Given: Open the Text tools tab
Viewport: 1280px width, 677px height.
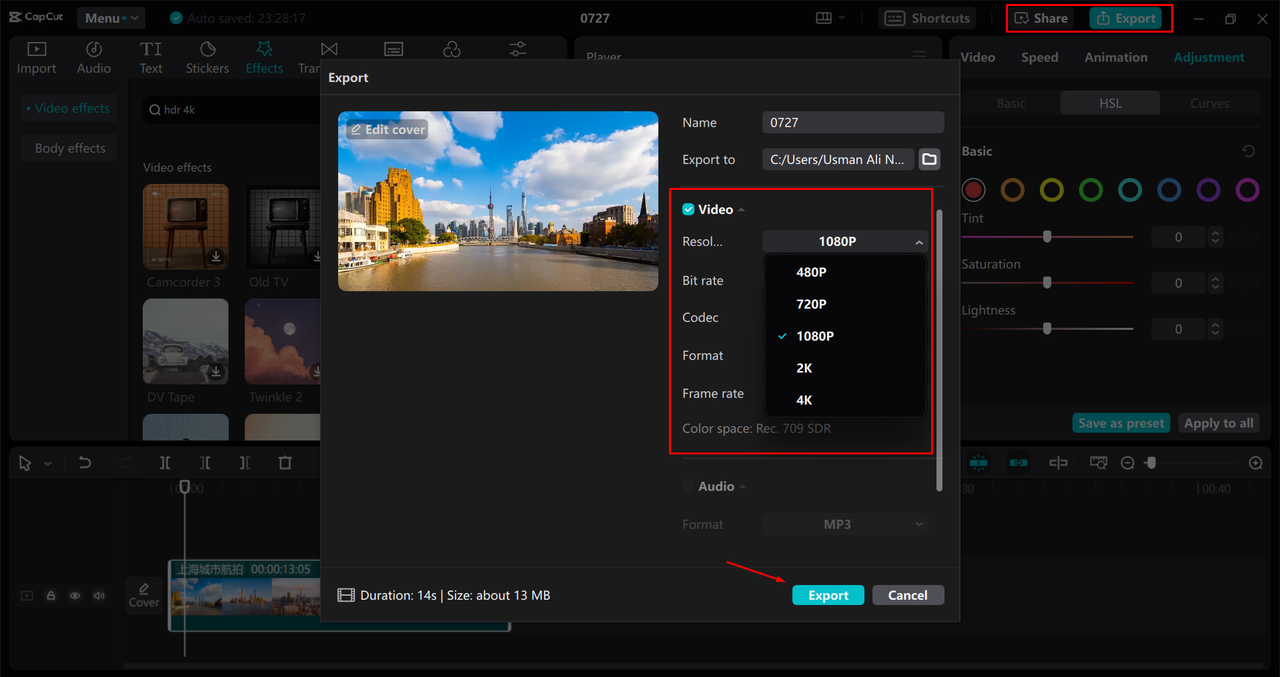Looking at the screenshot, I should 151,58.
